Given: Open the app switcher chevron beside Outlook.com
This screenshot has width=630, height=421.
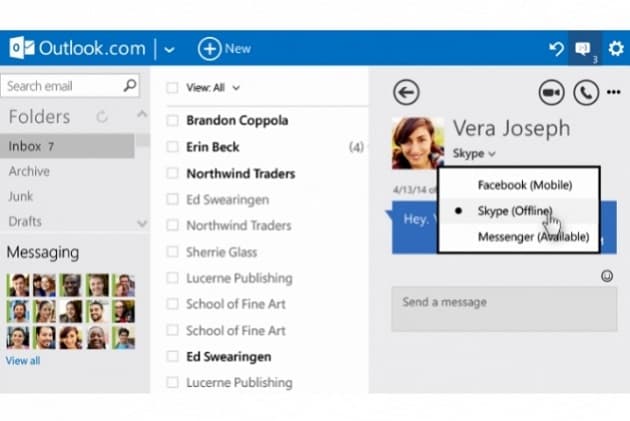Looking at the screenshot, I should click(169, 50).
